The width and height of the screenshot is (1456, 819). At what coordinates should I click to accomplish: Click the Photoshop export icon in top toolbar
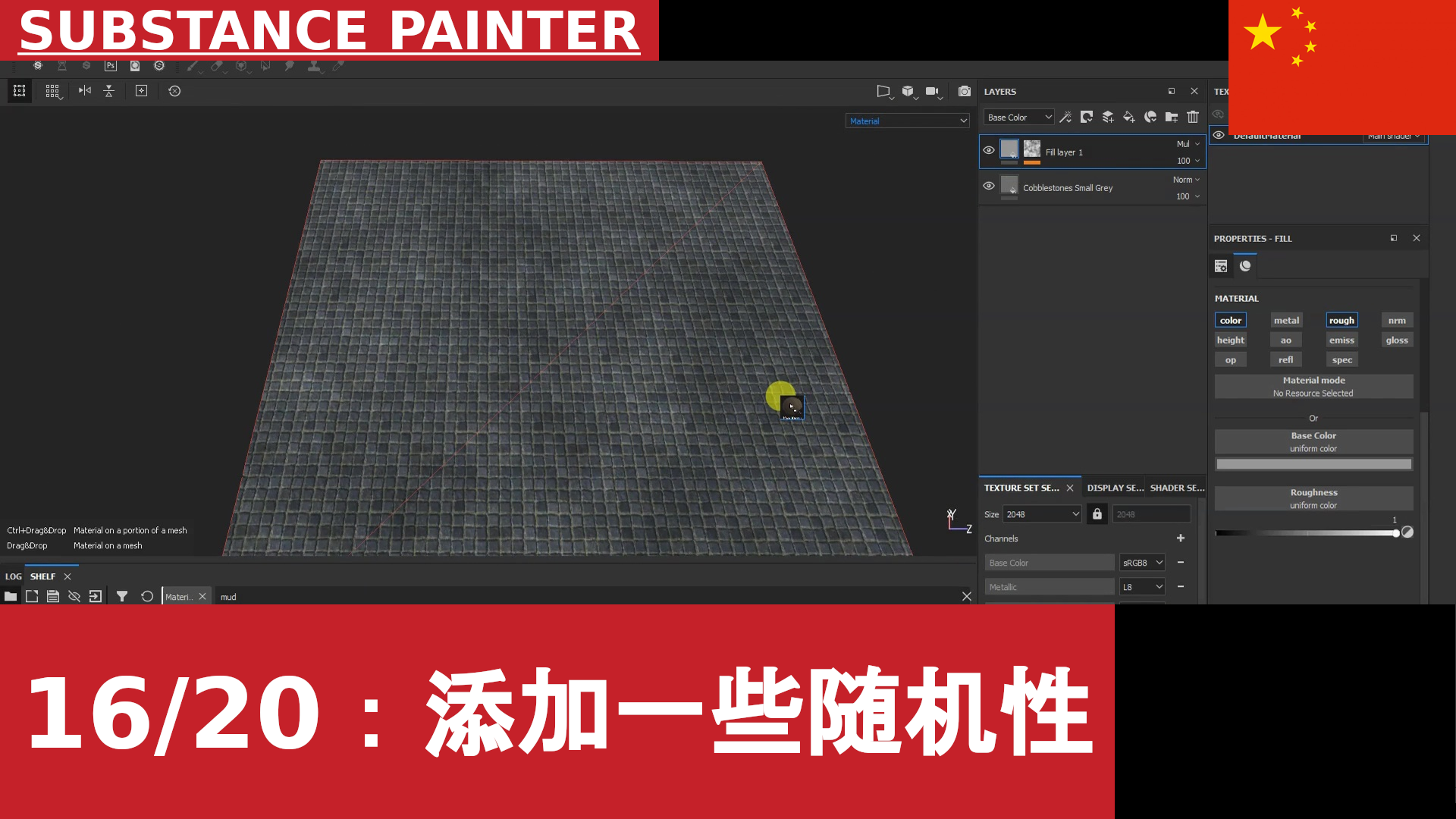click(x=111, y=66)
